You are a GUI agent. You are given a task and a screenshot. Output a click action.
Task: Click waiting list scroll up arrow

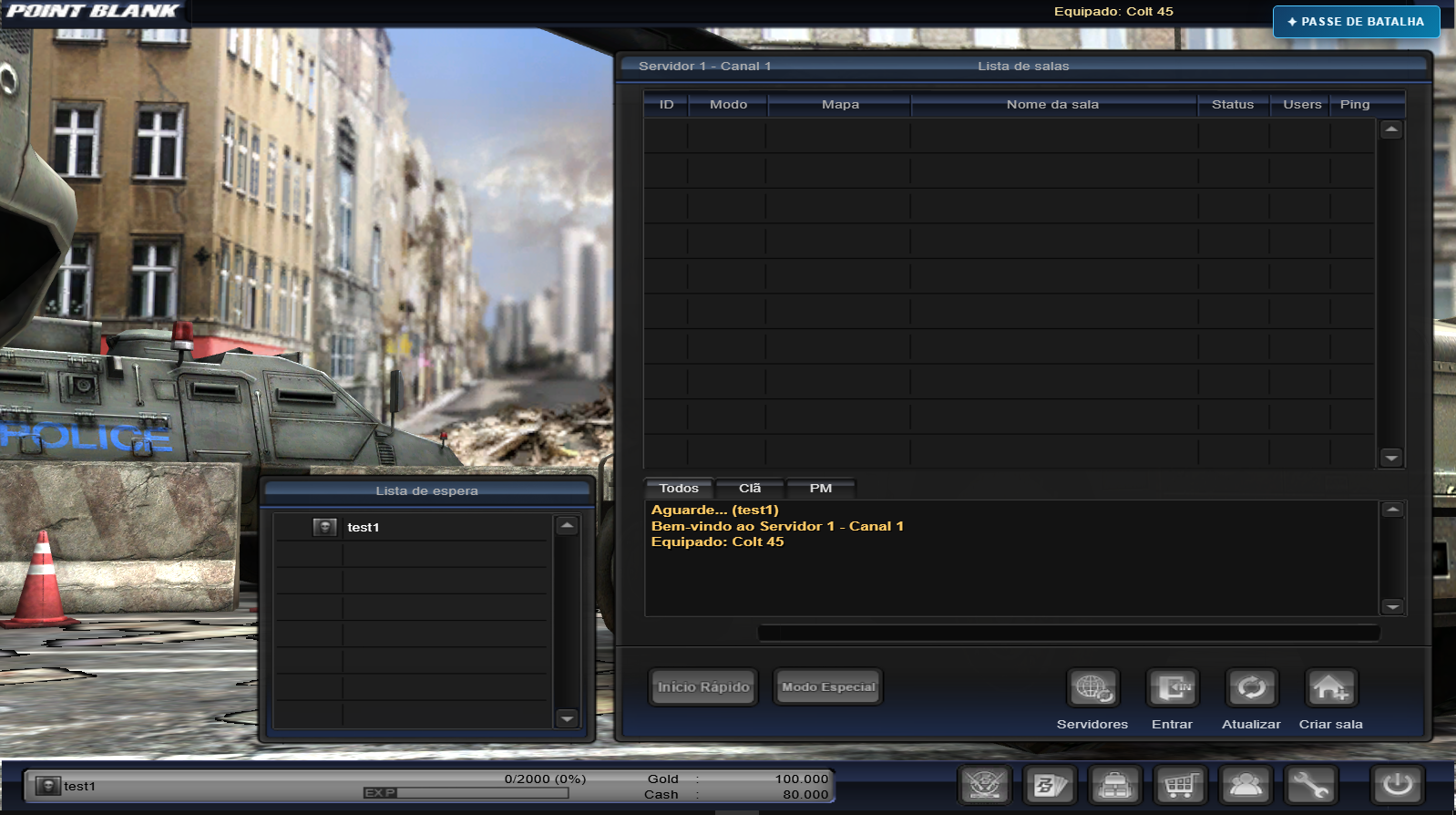tap(567, 525)
